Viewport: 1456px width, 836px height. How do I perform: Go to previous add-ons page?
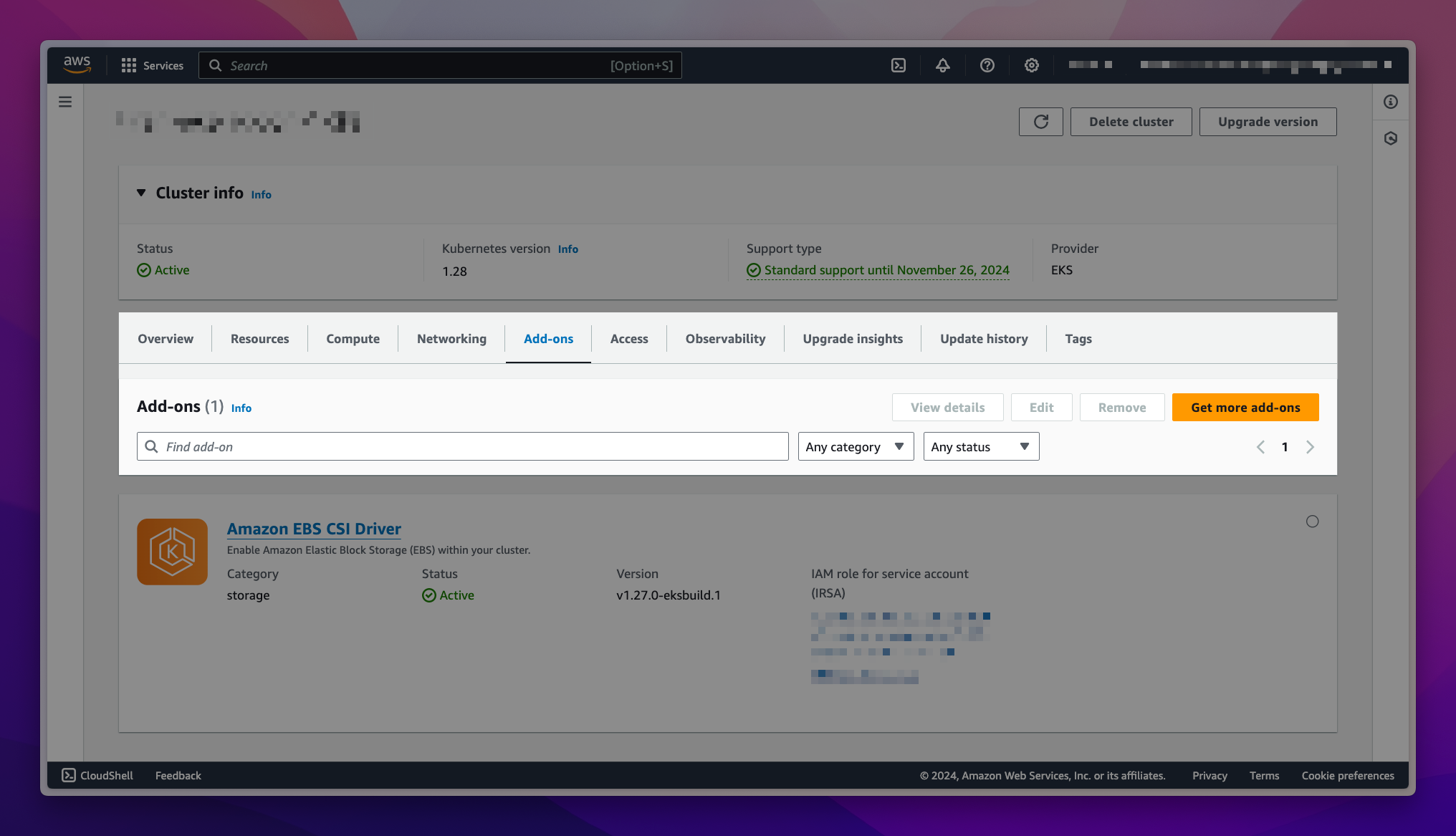pyautogui.click(x=1260, y=447)
